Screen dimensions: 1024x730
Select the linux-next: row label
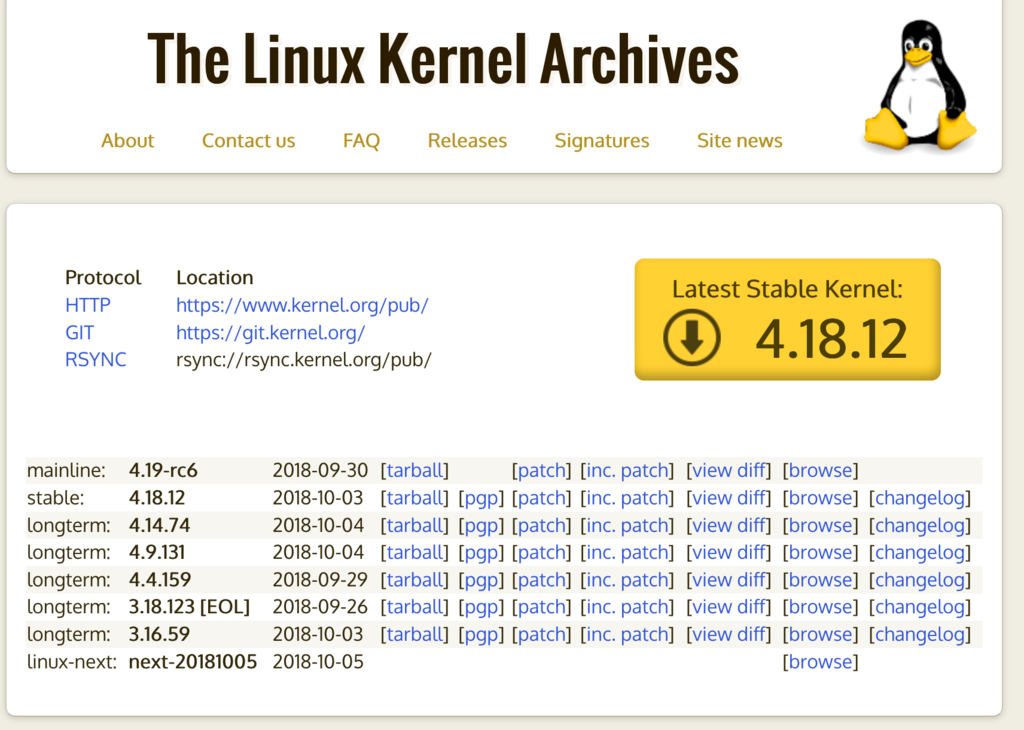[72, 661]
